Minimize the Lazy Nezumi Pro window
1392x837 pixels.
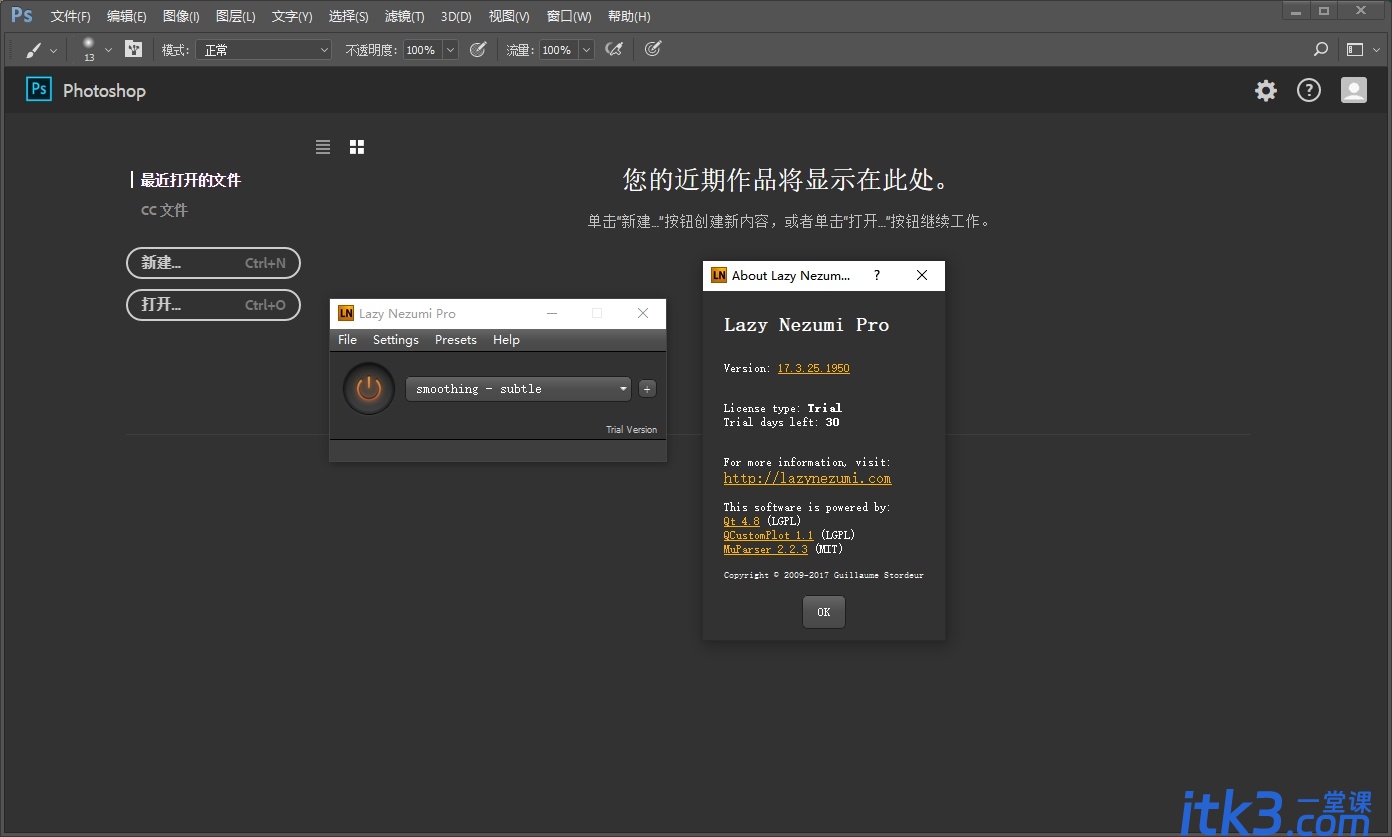(552, 313)
